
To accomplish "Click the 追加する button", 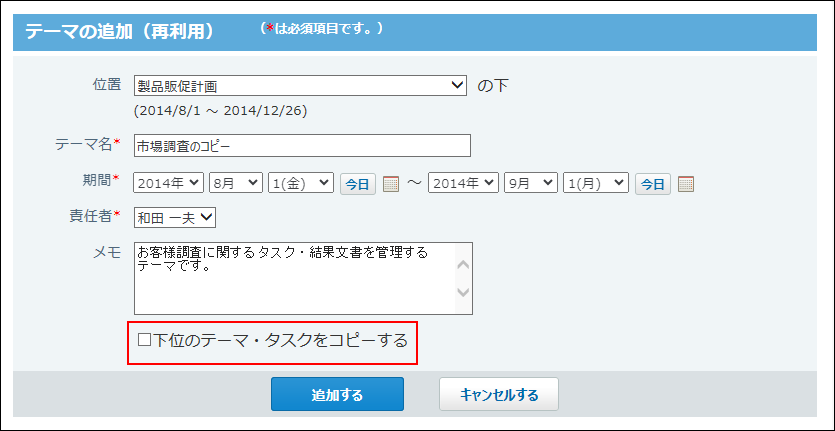I will (x=337, y=395).
